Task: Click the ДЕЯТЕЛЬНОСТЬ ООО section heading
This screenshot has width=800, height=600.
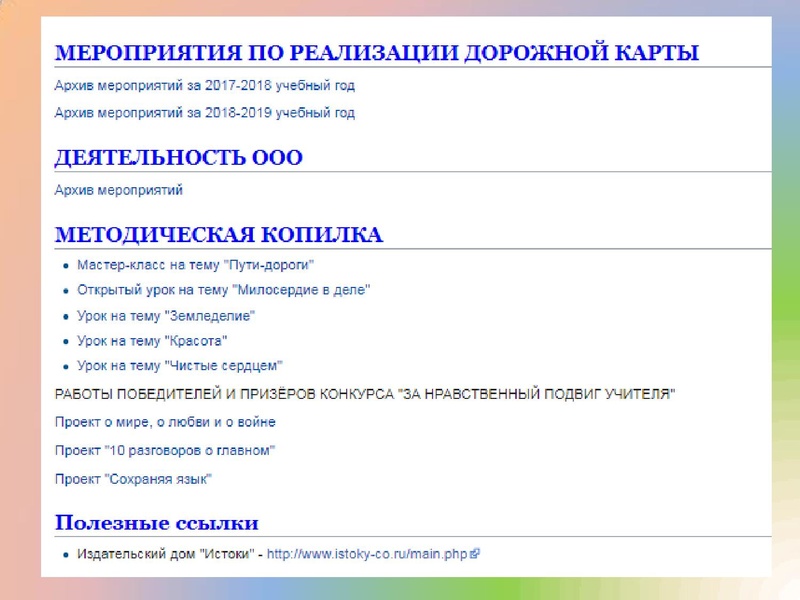Action: [x=178, y=158]
